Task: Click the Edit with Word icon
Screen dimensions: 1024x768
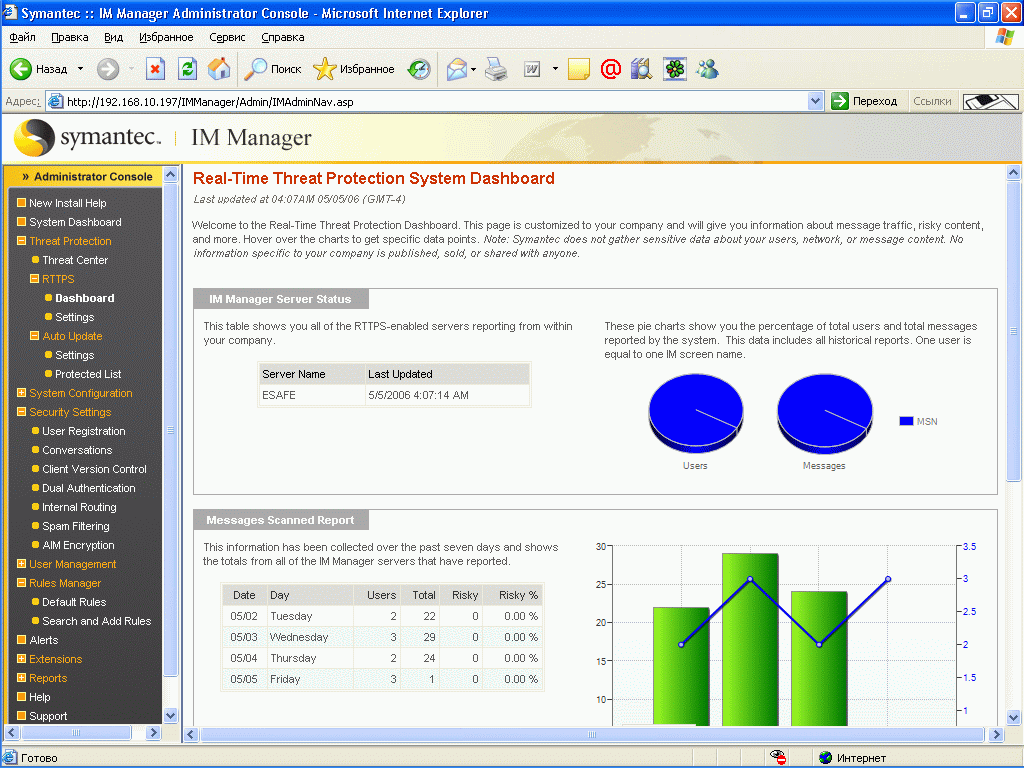Action: coord(532,69)
